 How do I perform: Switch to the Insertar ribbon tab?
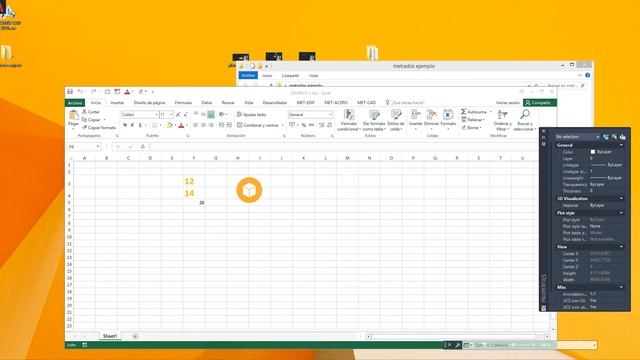(117, 103)
